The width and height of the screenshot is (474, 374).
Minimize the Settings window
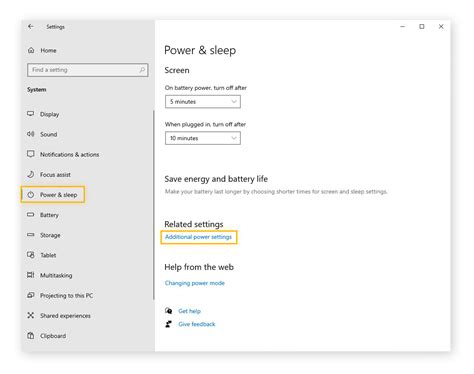click(403, 26)
